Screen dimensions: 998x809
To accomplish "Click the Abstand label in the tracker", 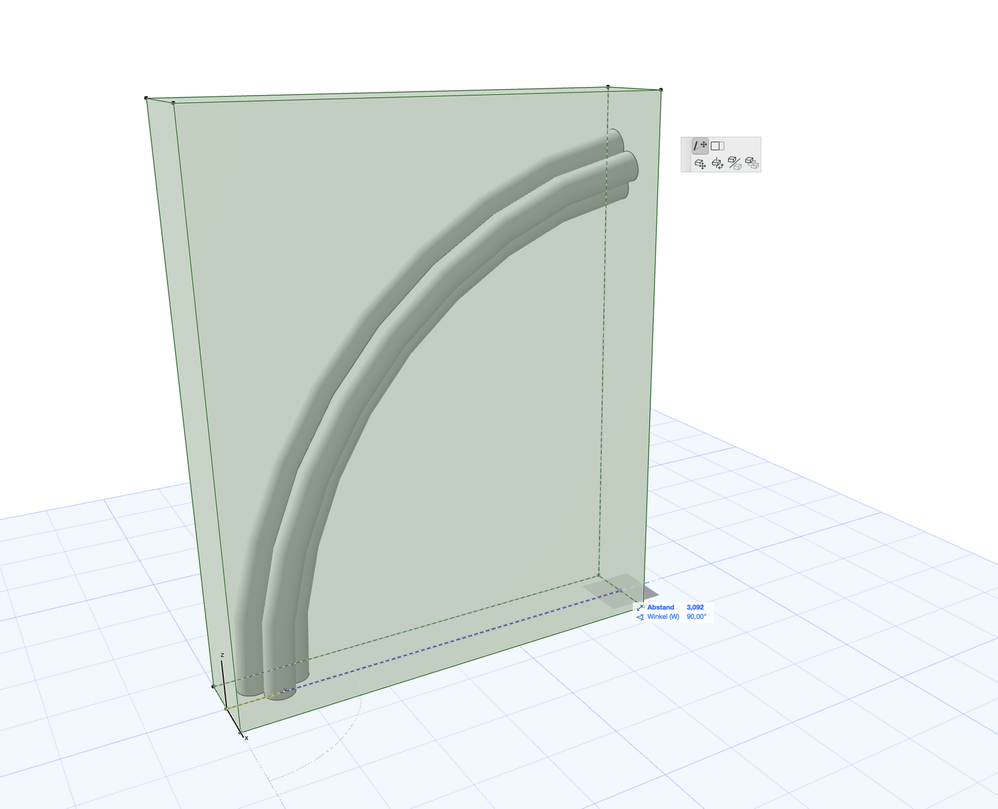I will pyautogui.click(x=660, y=607).
